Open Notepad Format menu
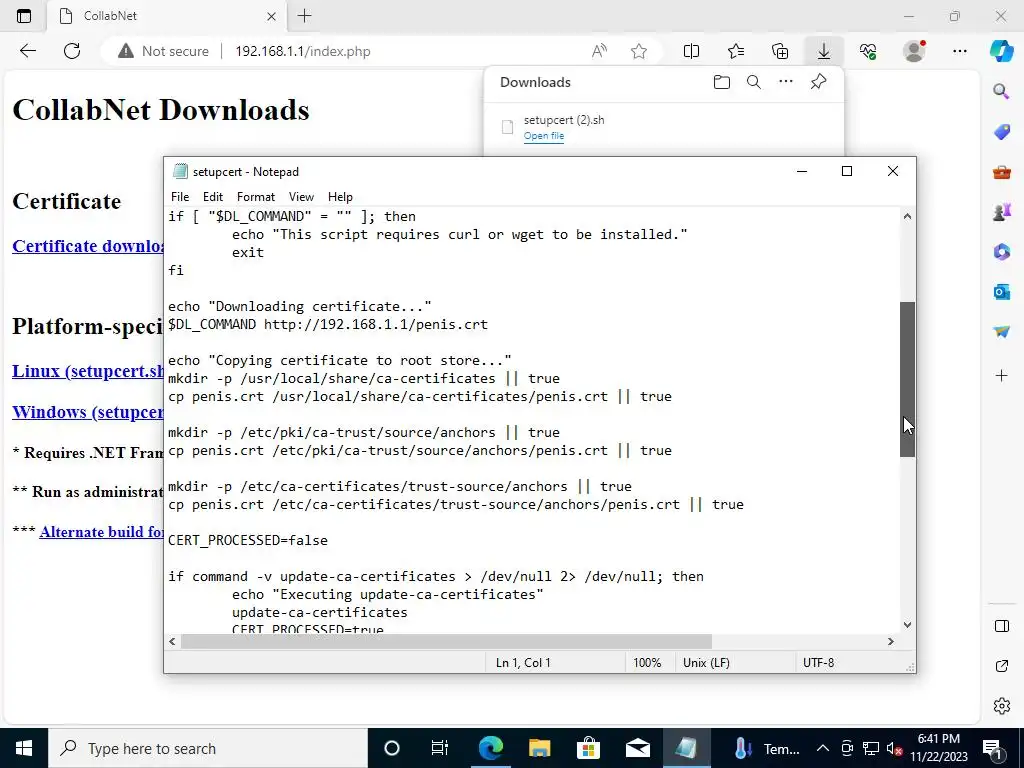Image resolution: width=1024 pixels, height=768 pixels. coord(255,197)
